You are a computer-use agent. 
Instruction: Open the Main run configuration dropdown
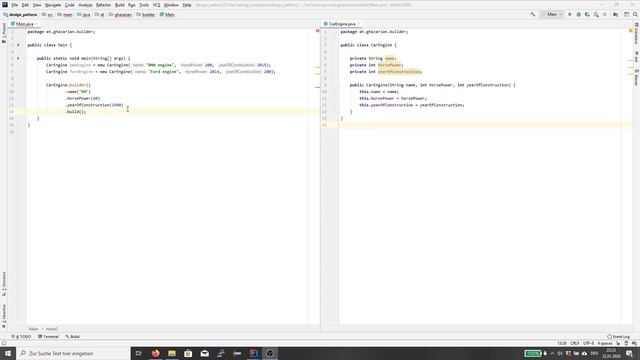tap(552, 14)
